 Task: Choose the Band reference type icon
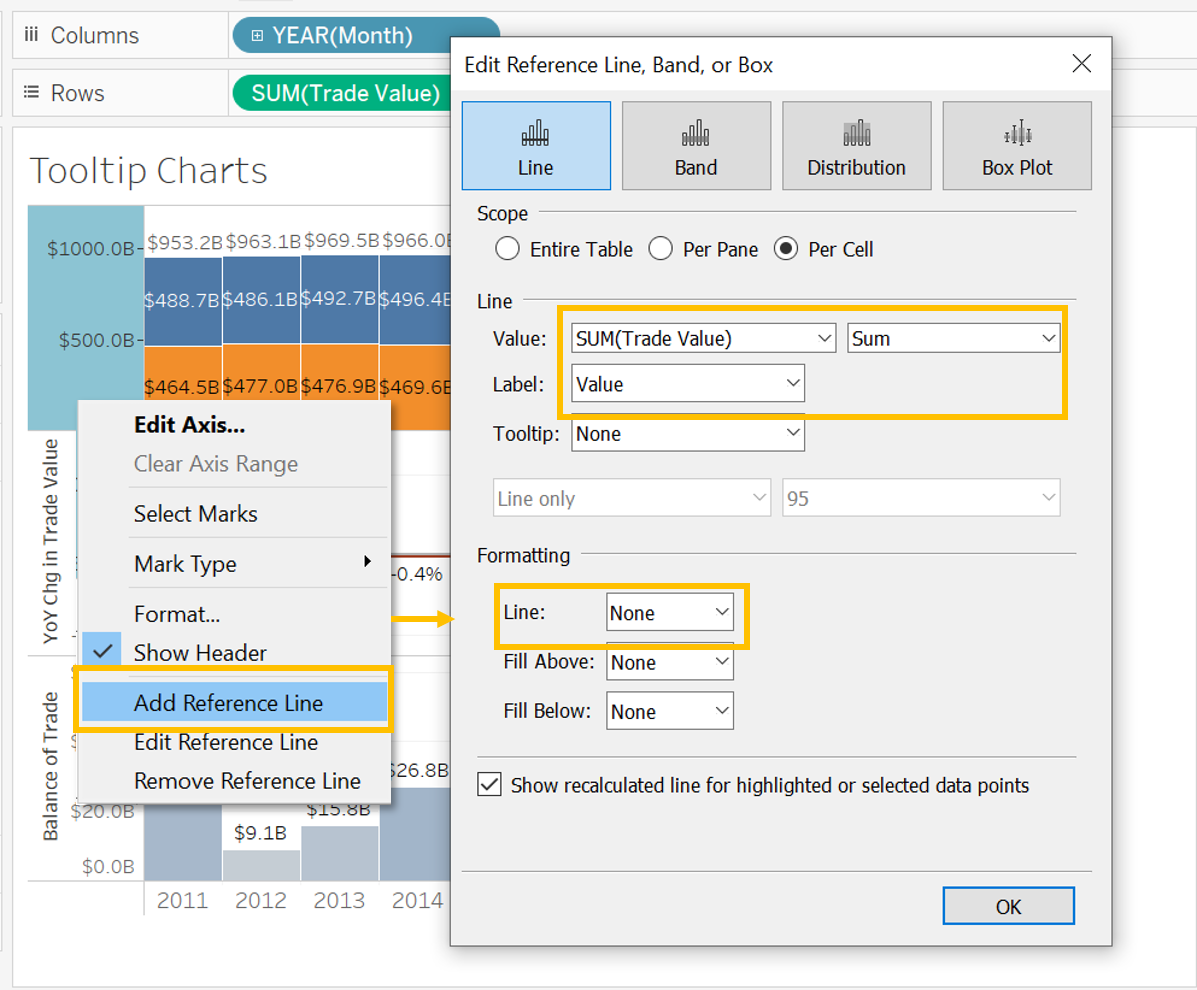(695, 134)
